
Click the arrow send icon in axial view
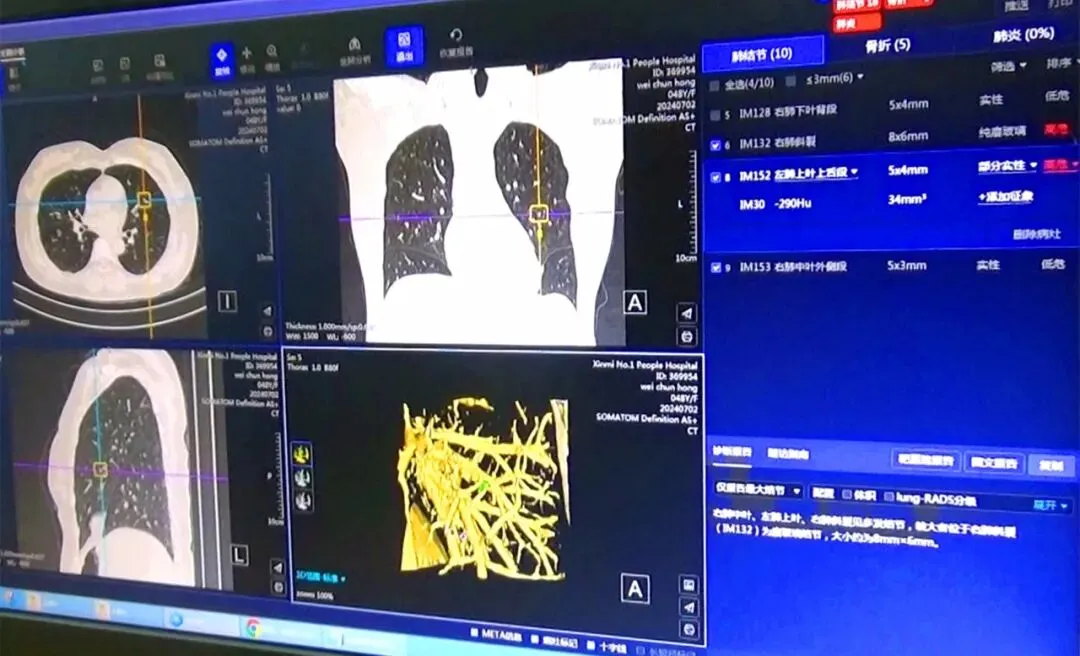tap(267, 311)
